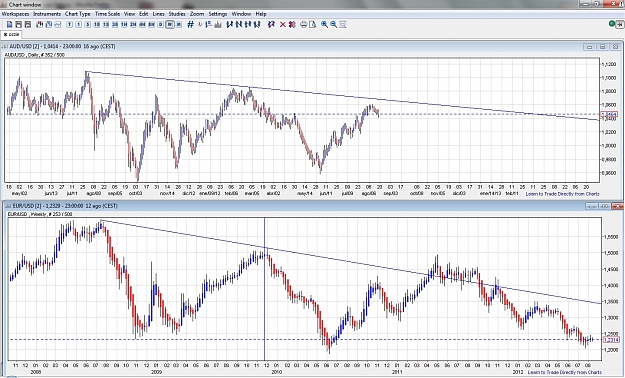Set the 4H timeframe button

[142, 25]
